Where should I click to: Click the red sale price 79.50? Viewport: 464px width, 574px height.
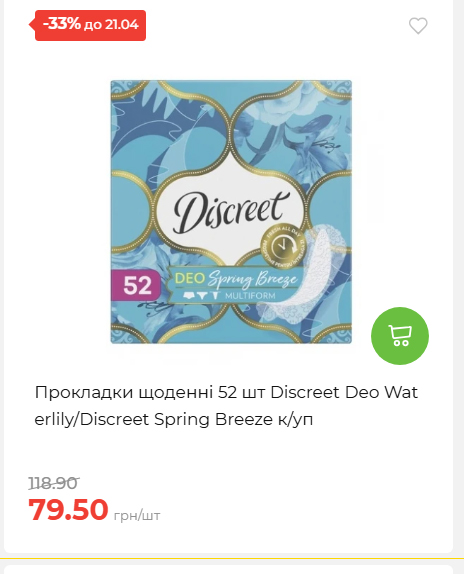point(68,509)
